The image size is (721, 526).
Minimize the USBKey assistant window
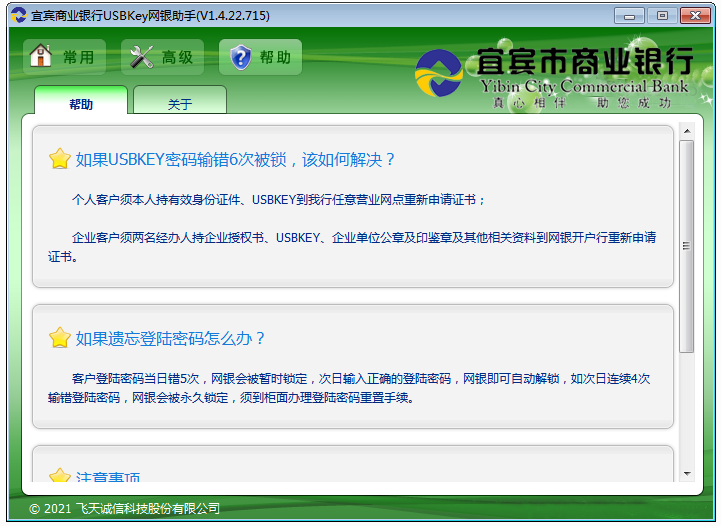629,15
